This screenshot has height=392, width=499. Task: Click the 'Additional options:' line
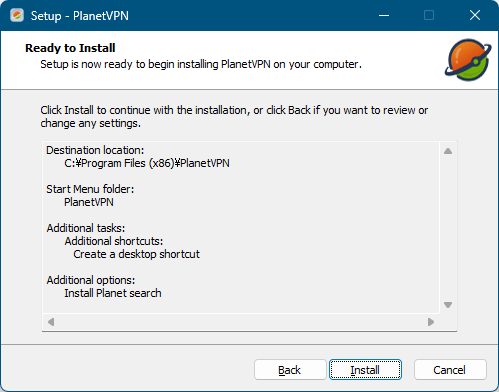click(x=91, y=280)
